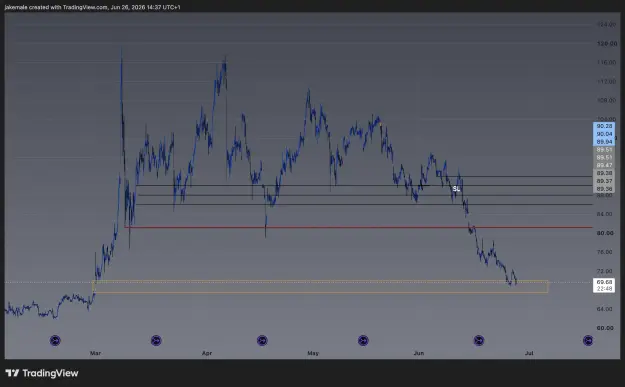
Task: Click the 89.38 price label
Action: (x=604, y=173)
